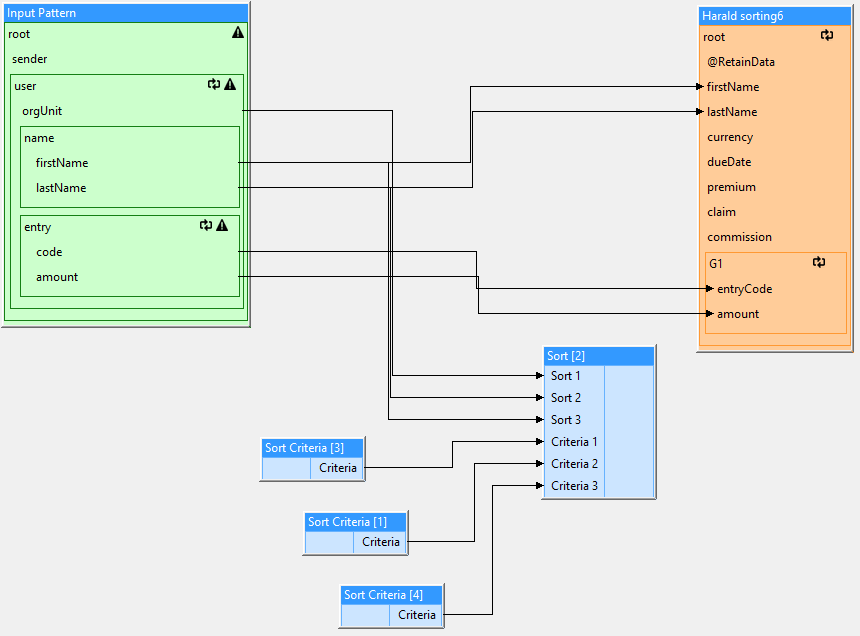The image size is (860, 636).
Task: Select the sender node in Input Pattern
Action: [x=30, y=59]
